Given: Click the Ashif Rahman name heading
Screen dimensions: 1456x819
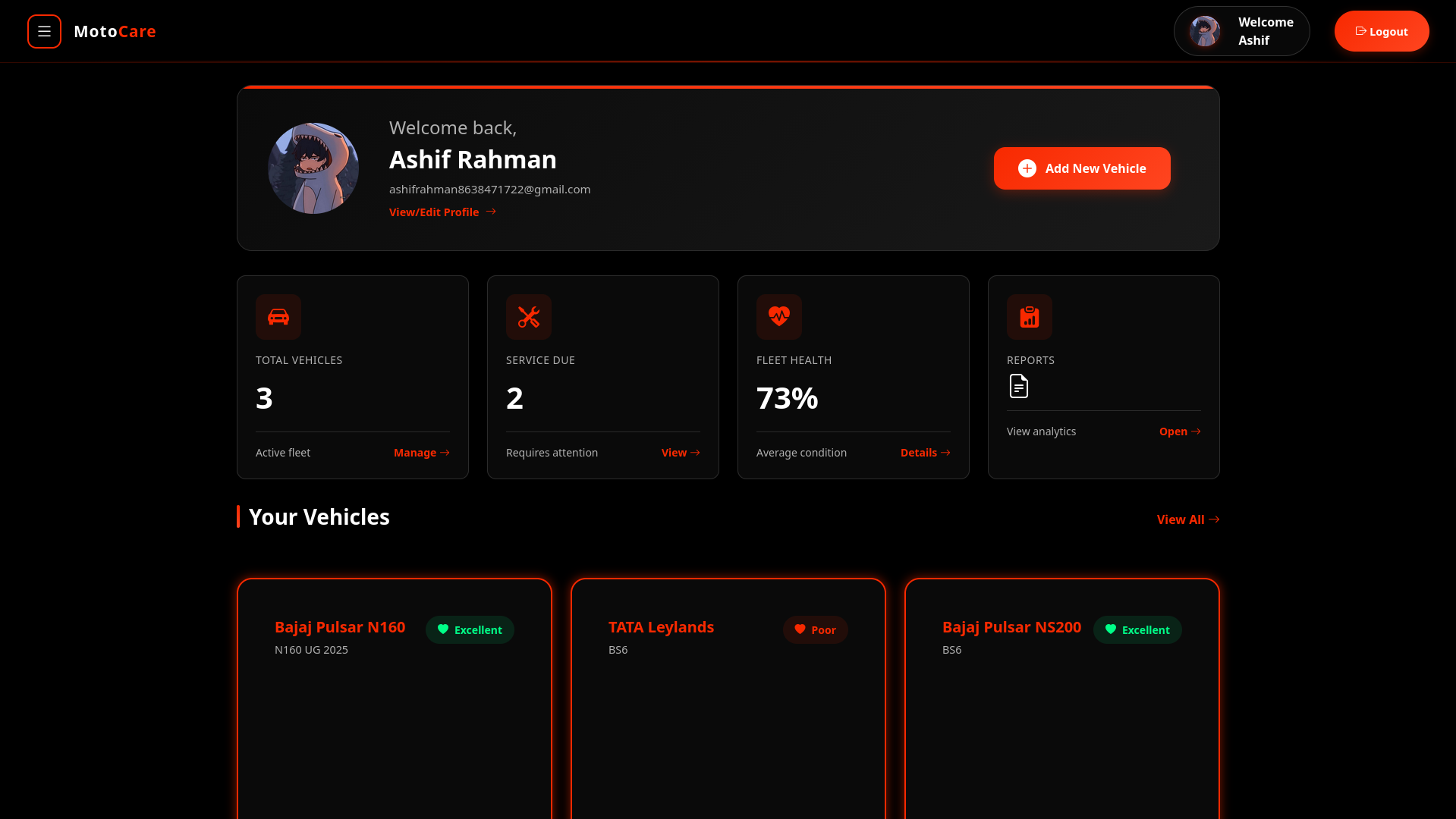Looking at the screenshot, I should [x=473, y=159].
